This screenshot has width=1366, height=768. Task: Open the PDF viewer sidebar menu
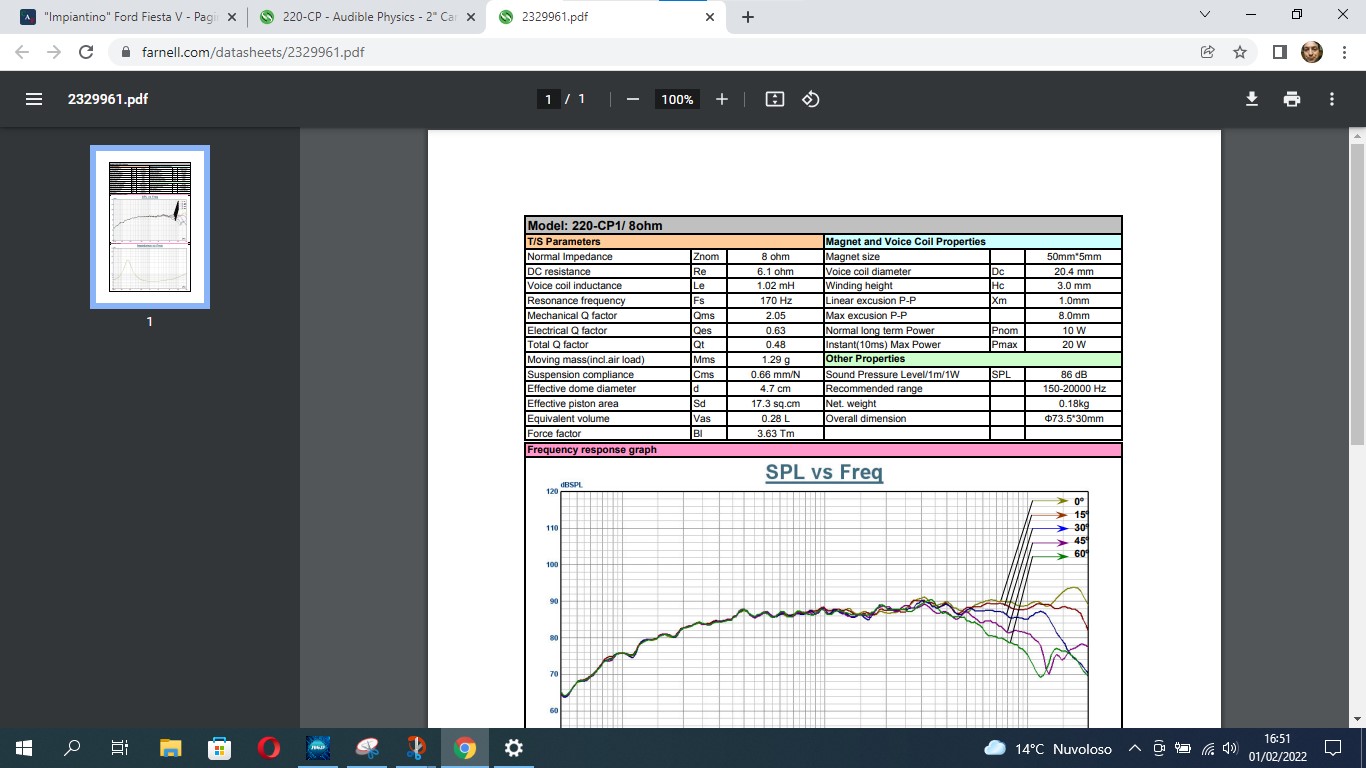click(34, 99)
